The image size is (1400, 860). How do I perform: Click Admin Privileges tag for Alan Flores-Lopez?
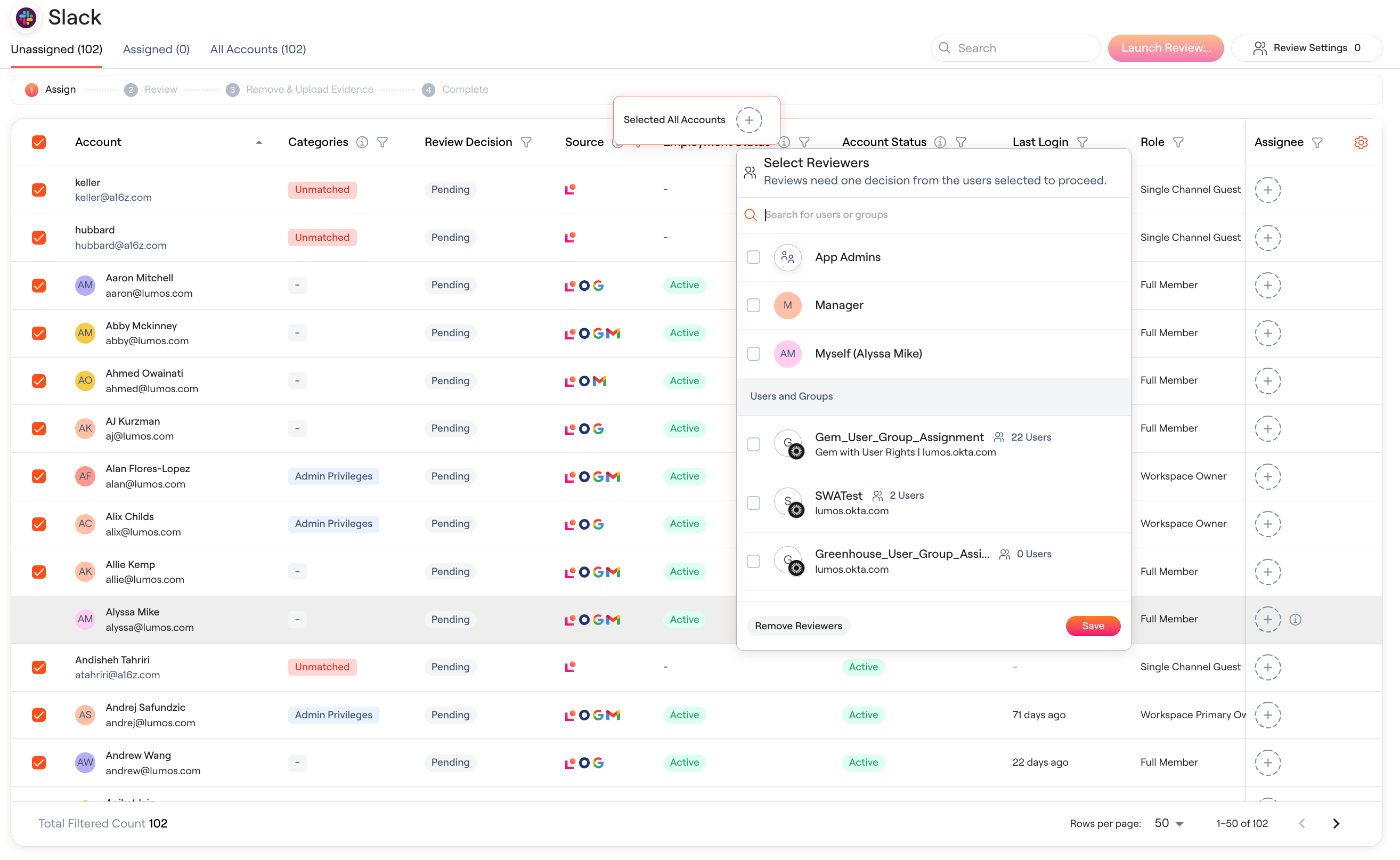click(x=333, y=476)
